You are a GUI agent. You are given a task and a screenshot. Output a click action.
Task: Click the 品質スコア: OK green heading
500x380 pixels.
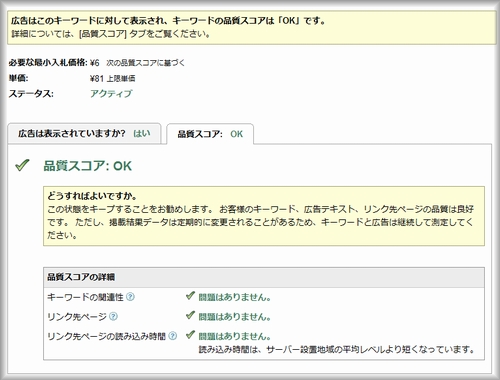coord(88,166)
